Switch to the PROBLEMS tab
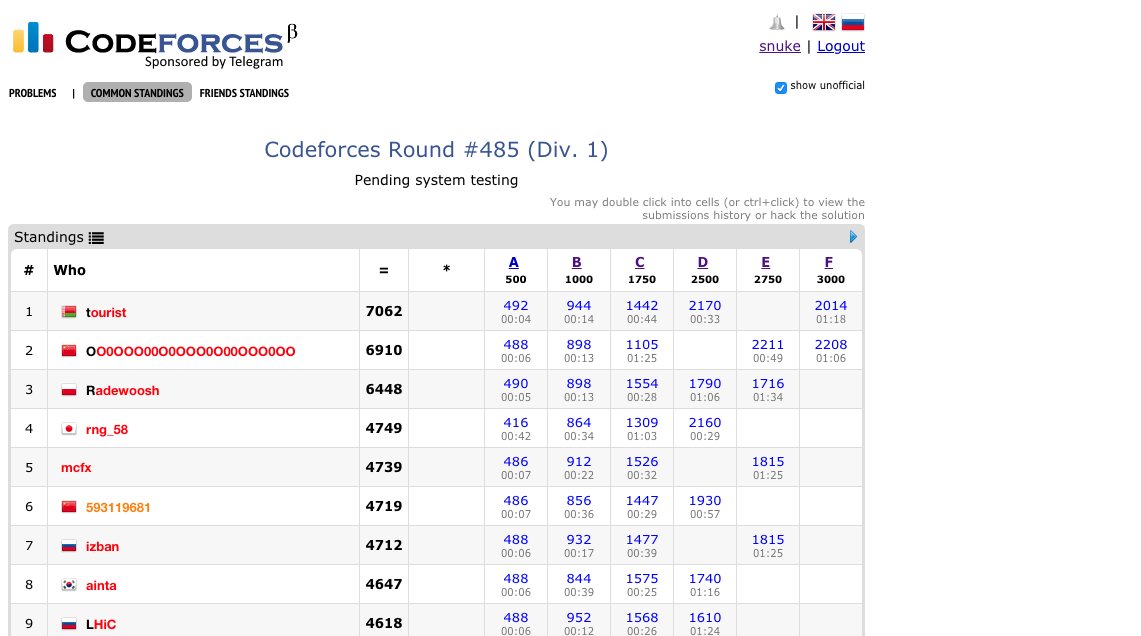The height and width of the screenshot is (636, 1141). tap(32, 93)
